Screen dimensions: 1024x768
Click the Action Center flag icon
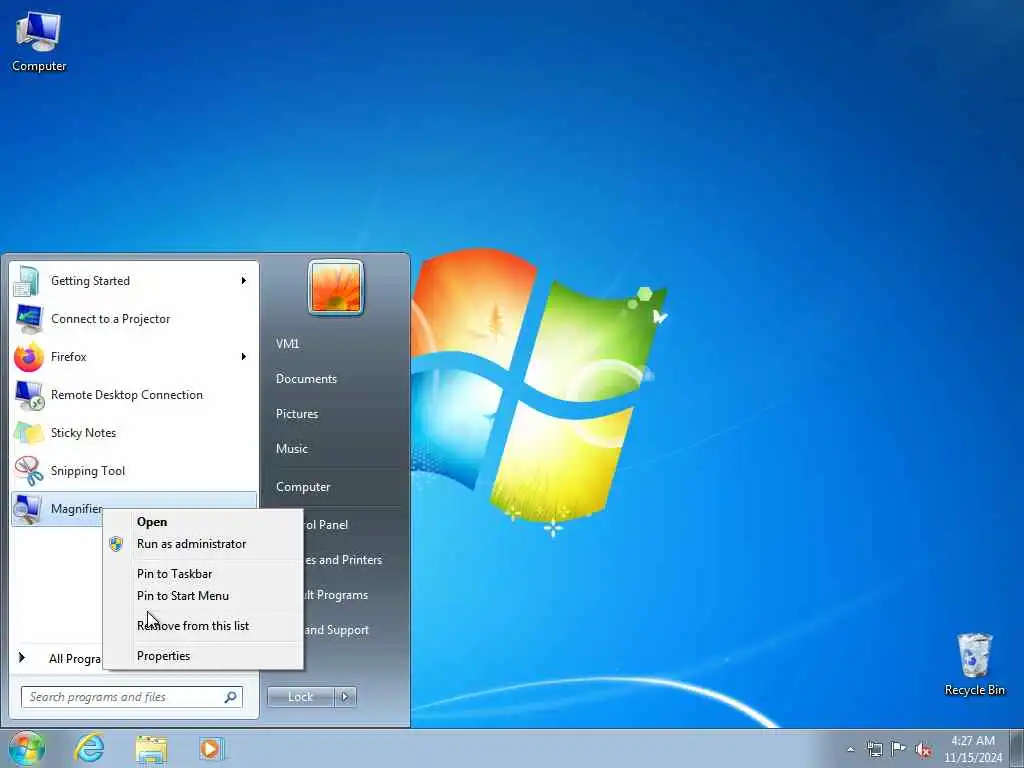click(899, 749)
